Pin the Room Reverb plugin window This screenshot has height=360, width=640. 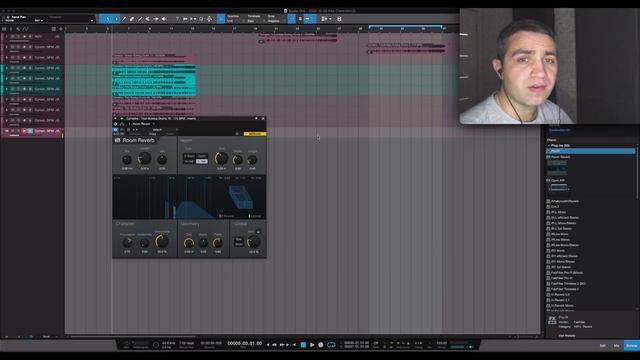[256, 118]
